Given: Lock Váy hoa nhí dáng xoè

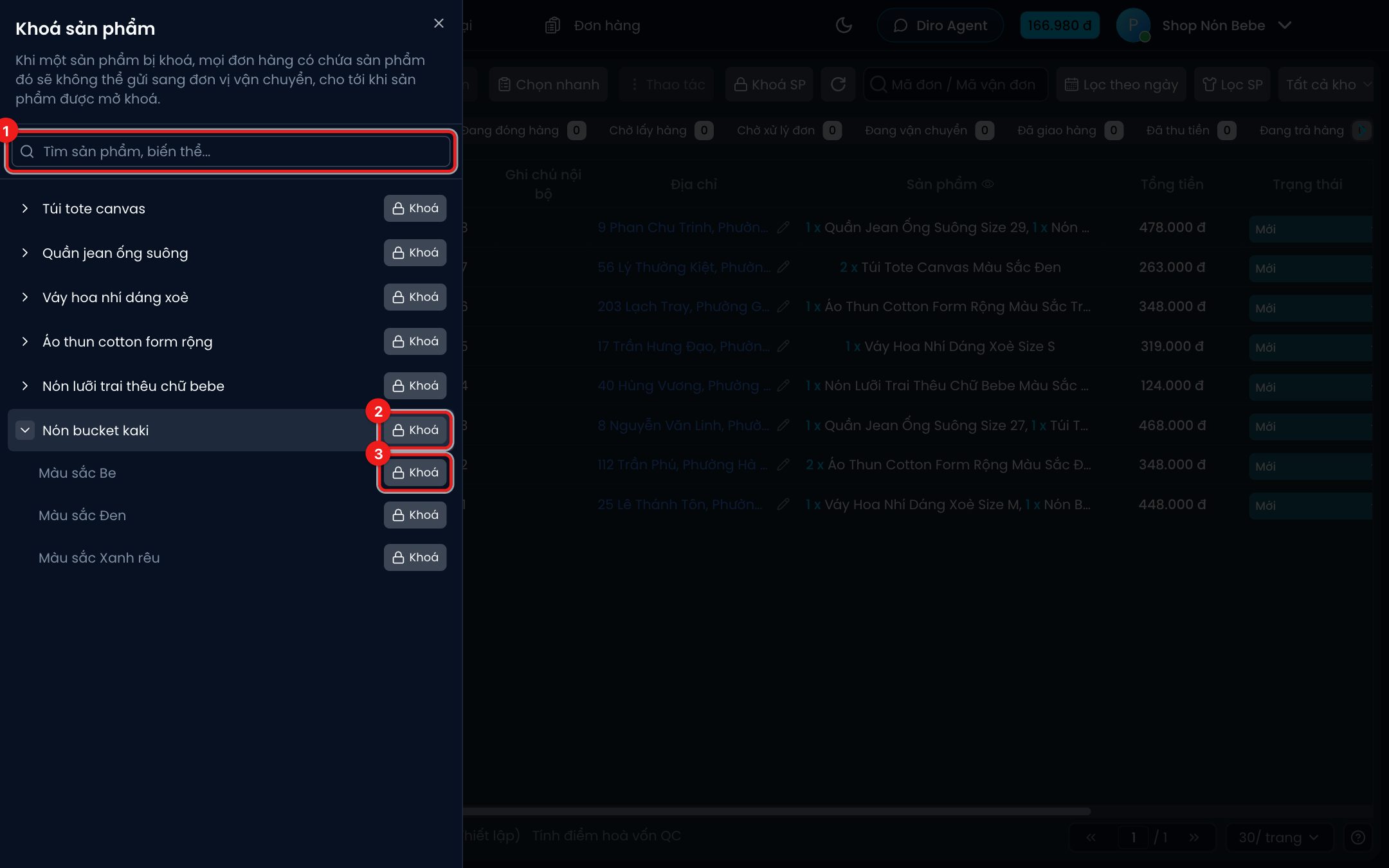Looking at the screenshot, I should (415, 297).
